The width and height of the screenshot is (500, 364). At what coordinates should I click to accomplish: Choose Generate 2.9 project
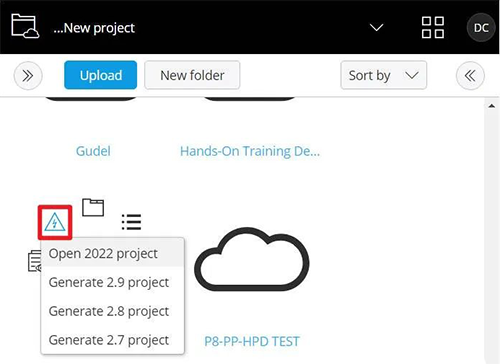(113, 282)
